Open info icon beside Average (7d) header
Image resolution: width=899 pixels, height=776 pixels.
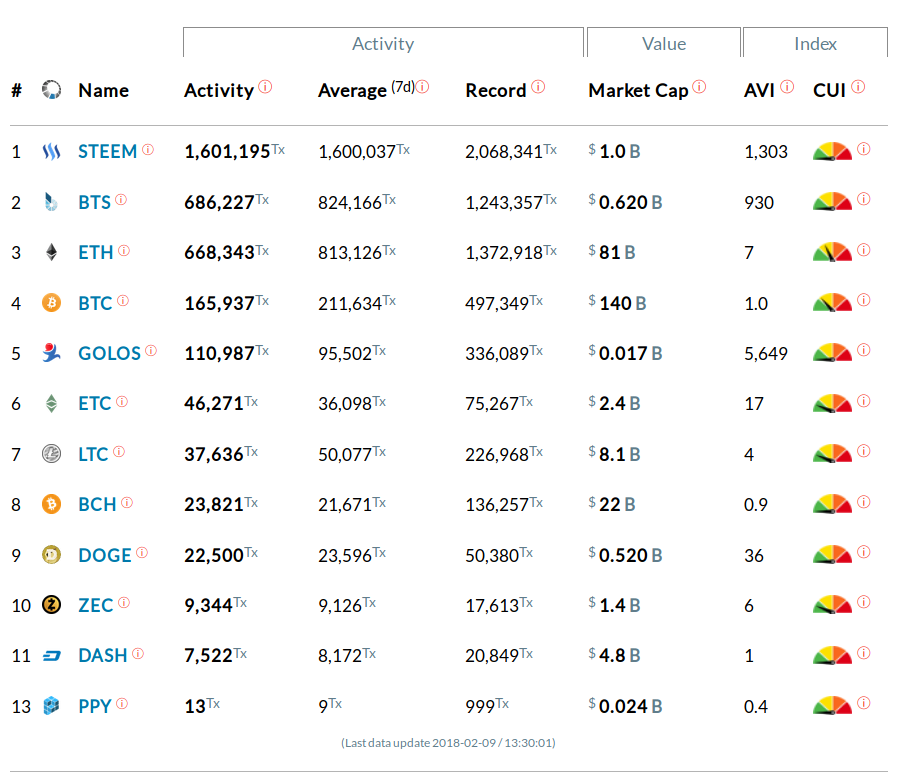pos(423,87)
